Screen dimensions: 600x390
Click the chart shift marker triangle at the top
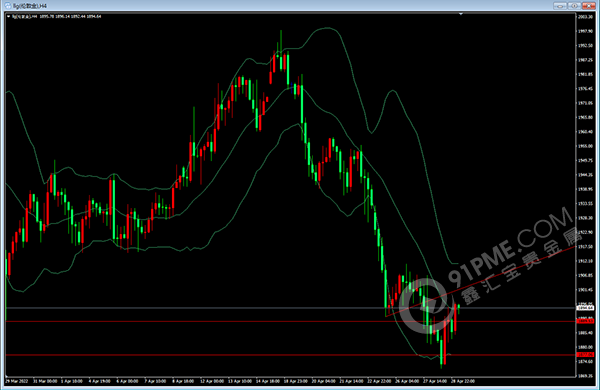click(x=461, y=14)
